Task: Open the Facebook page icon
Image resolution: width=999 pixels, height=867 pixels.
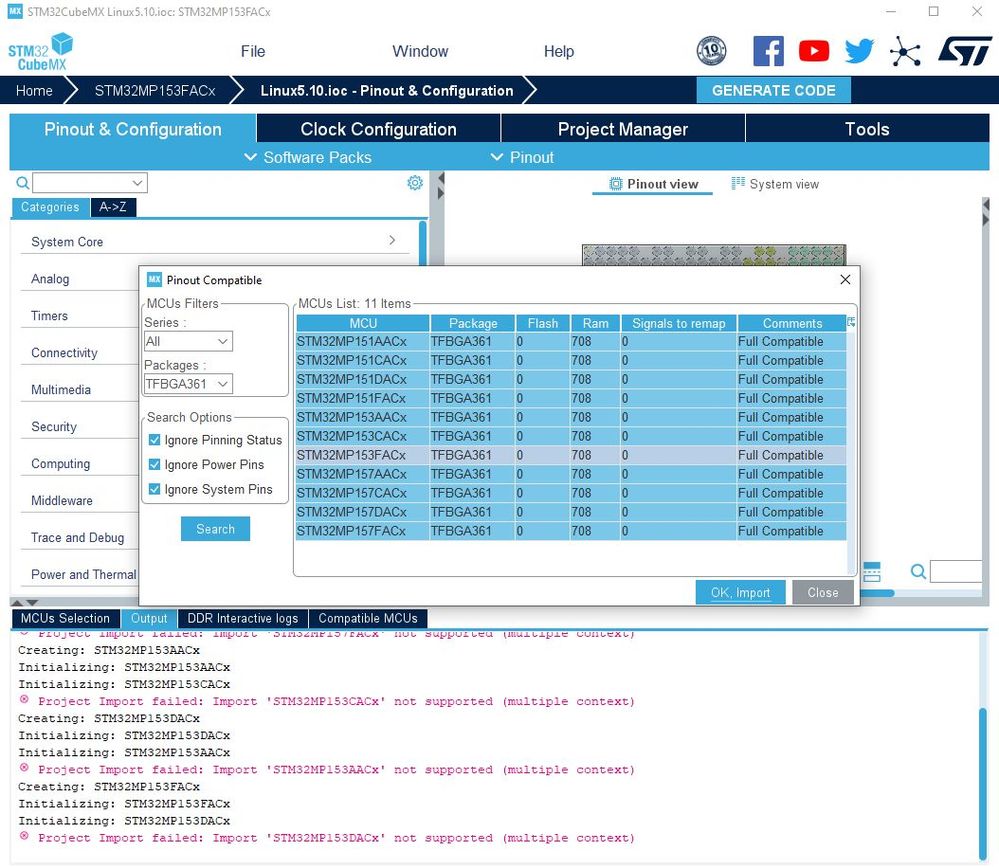Action: [768, 51]
